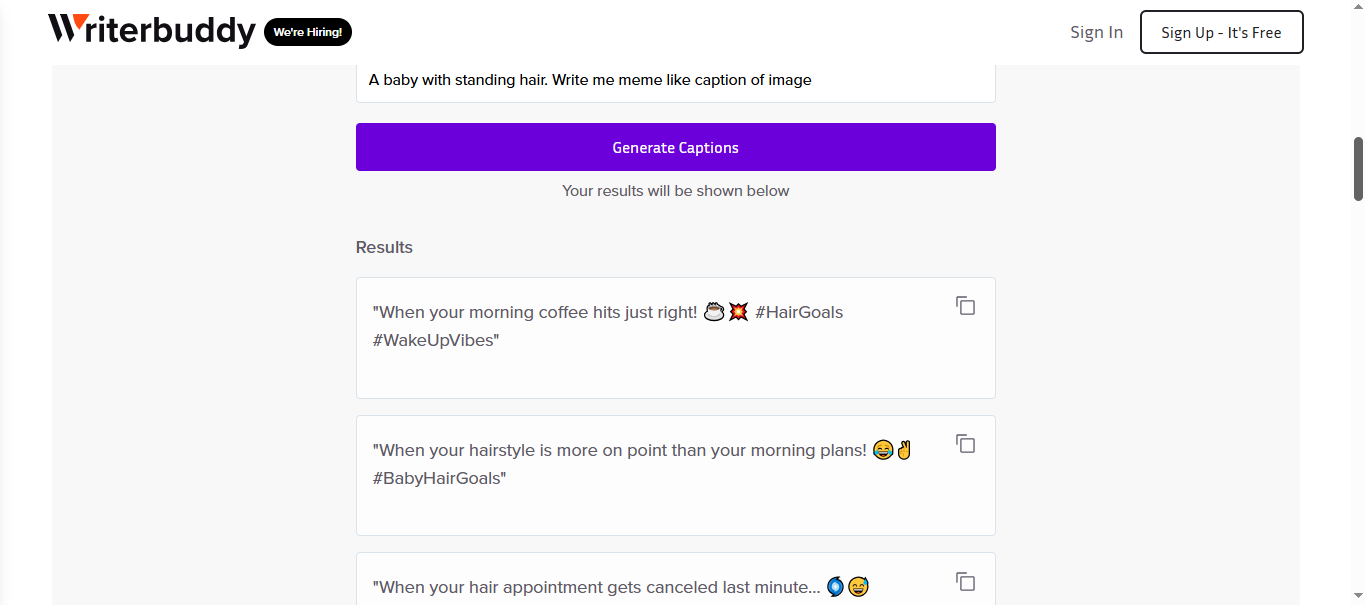Viewport: 1365px width, 605px height.
Task: Click the page vertical scrollbar thumb
Action: coord(1358,168)
